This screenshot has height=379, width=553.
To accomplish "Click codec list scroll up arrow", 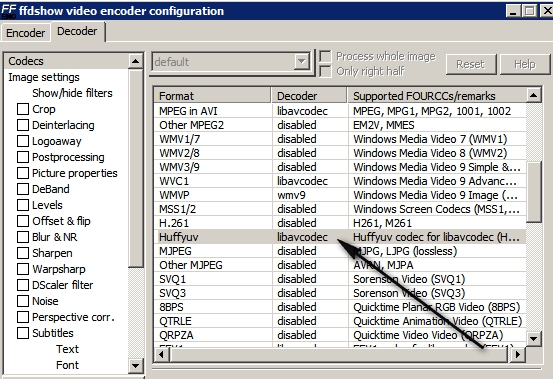I will tap(534, 95).
